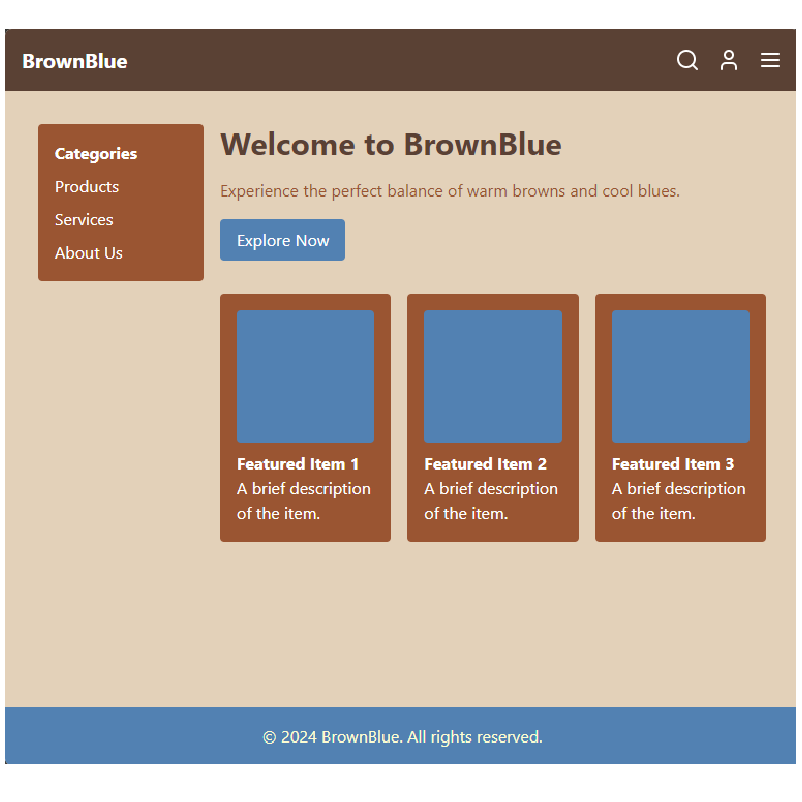Viewport: 802px width, 802px height.
Task: Click the Explore Now button
Action: point(282,240)
